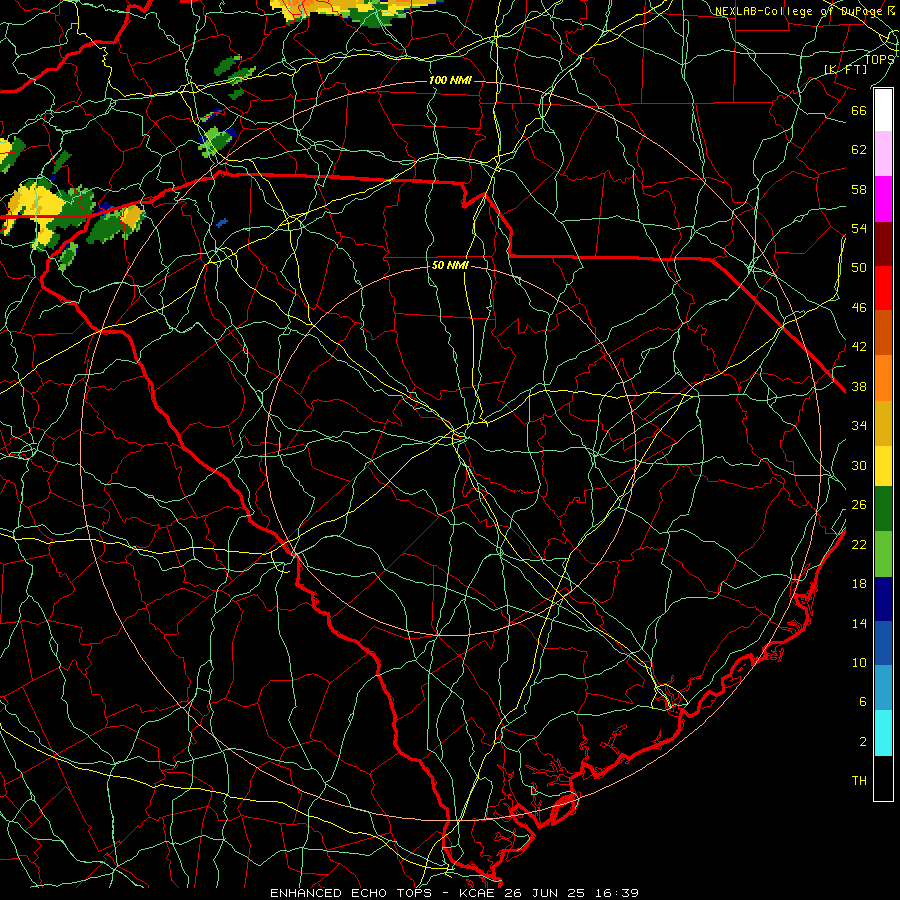This screenshot has height=900, width=900.
Task: Click the '14' legend value
Action: click(859, 623)
